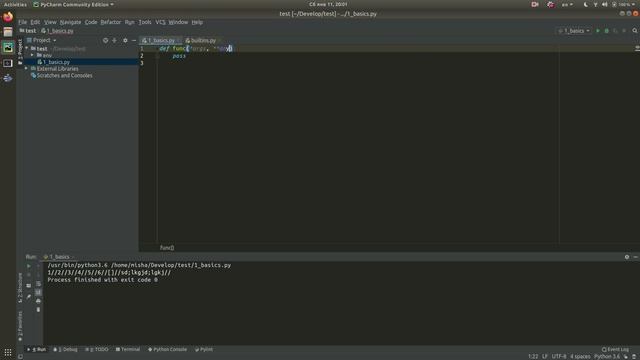Expand External Libraries node
Screen dimensions: 640x360
coord(26,69)
